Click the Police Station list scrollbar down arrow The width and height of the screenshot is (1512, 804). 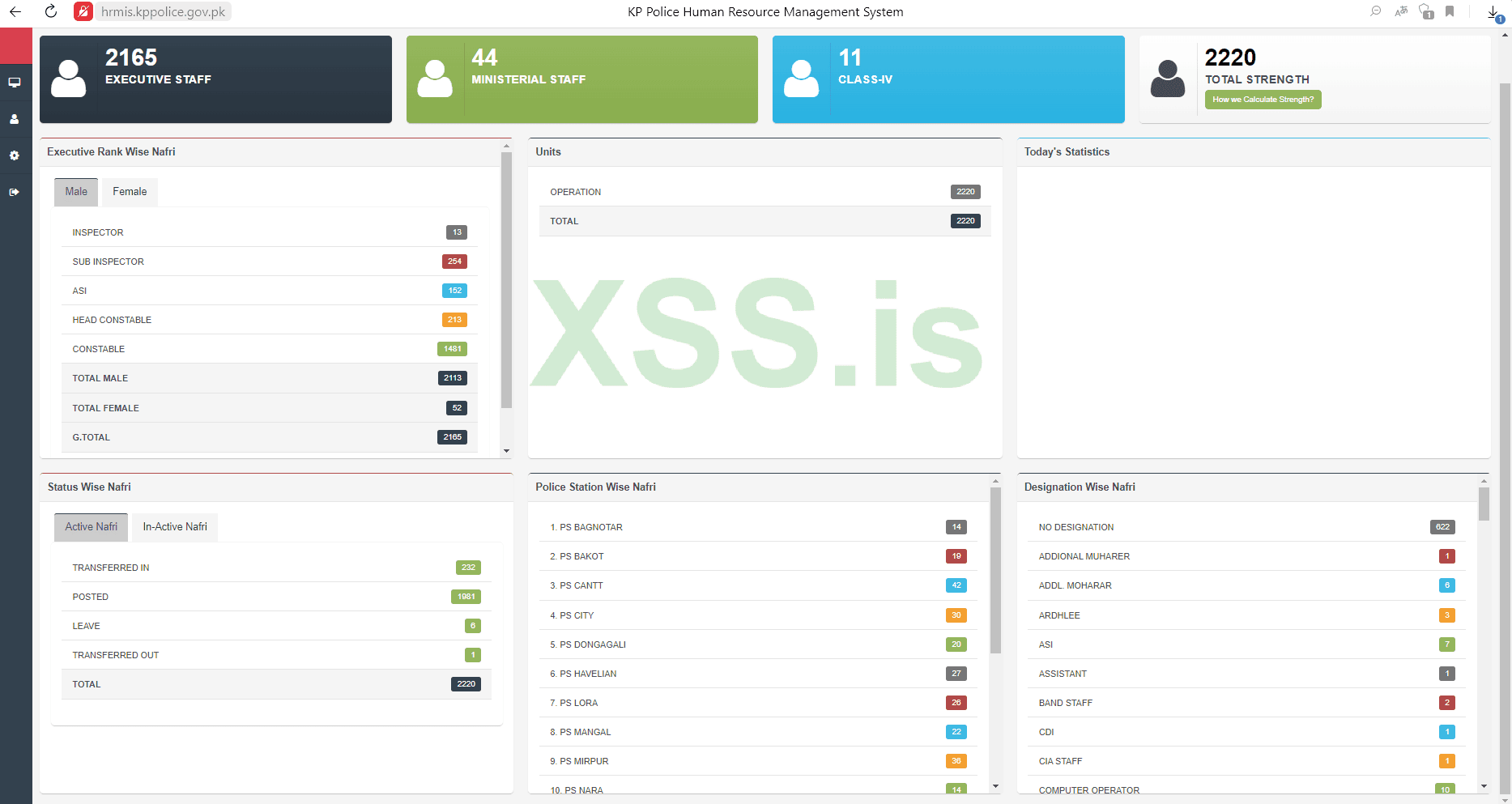(x=995, y=786)
